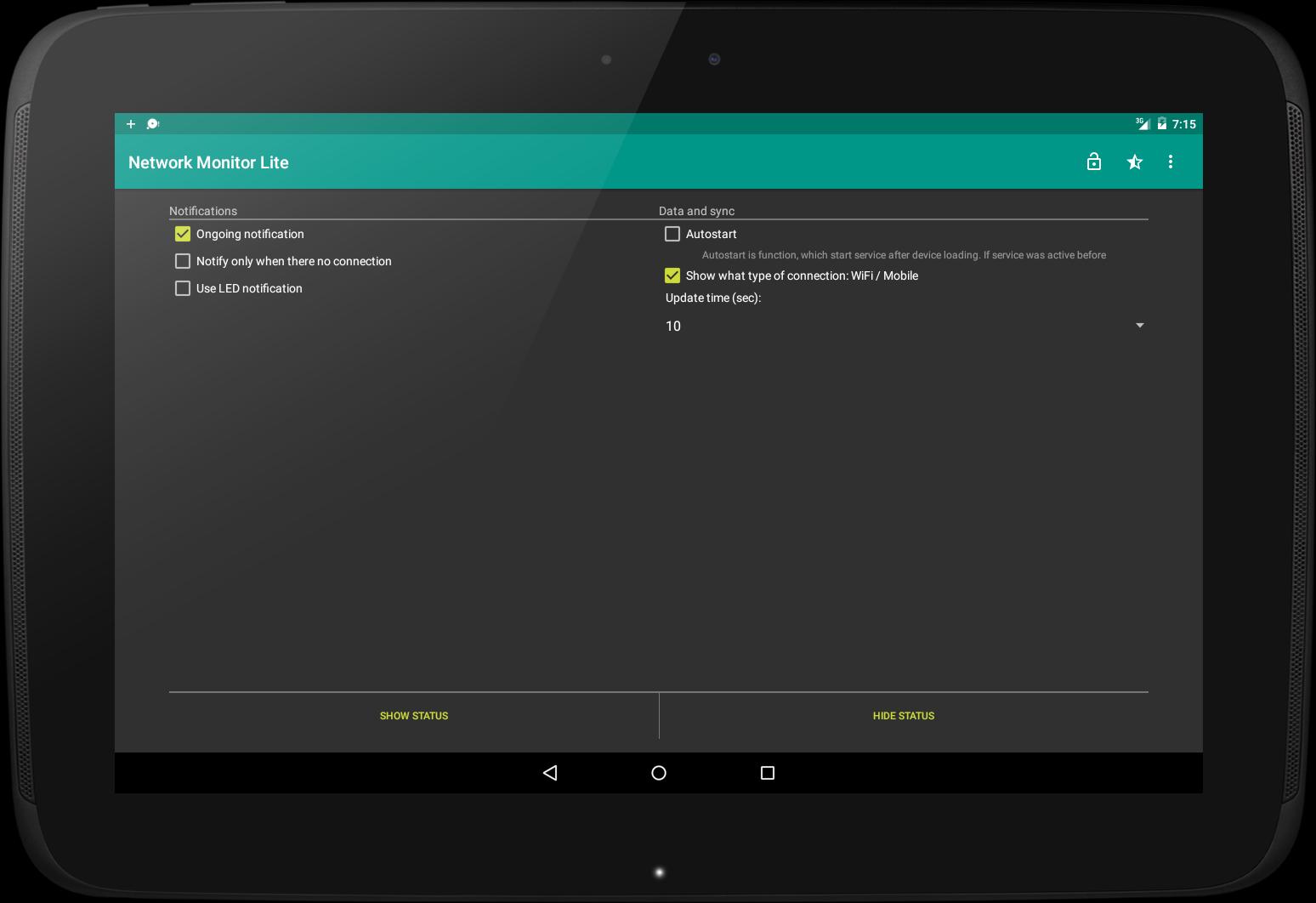Viewport: 1316px width, 903px height.
Task: Tap the lock icon in the app bar
Action: tap(1094, 162)
